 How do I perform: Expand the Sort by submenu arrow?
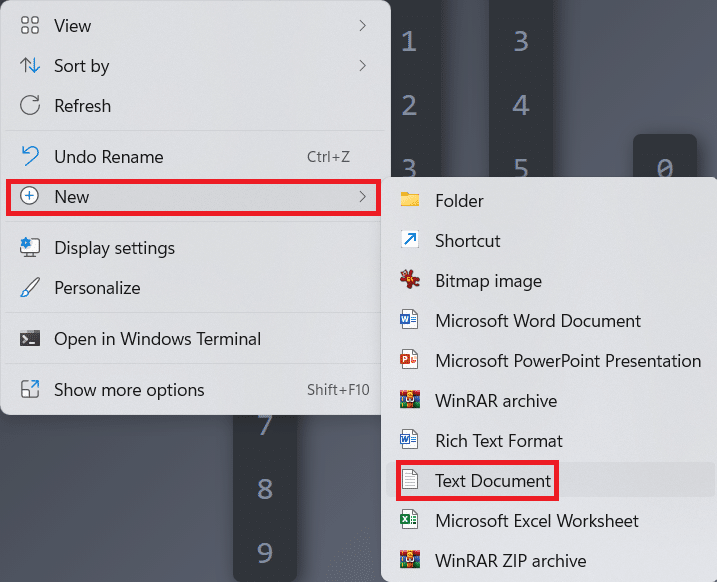(x=363, y=66)
